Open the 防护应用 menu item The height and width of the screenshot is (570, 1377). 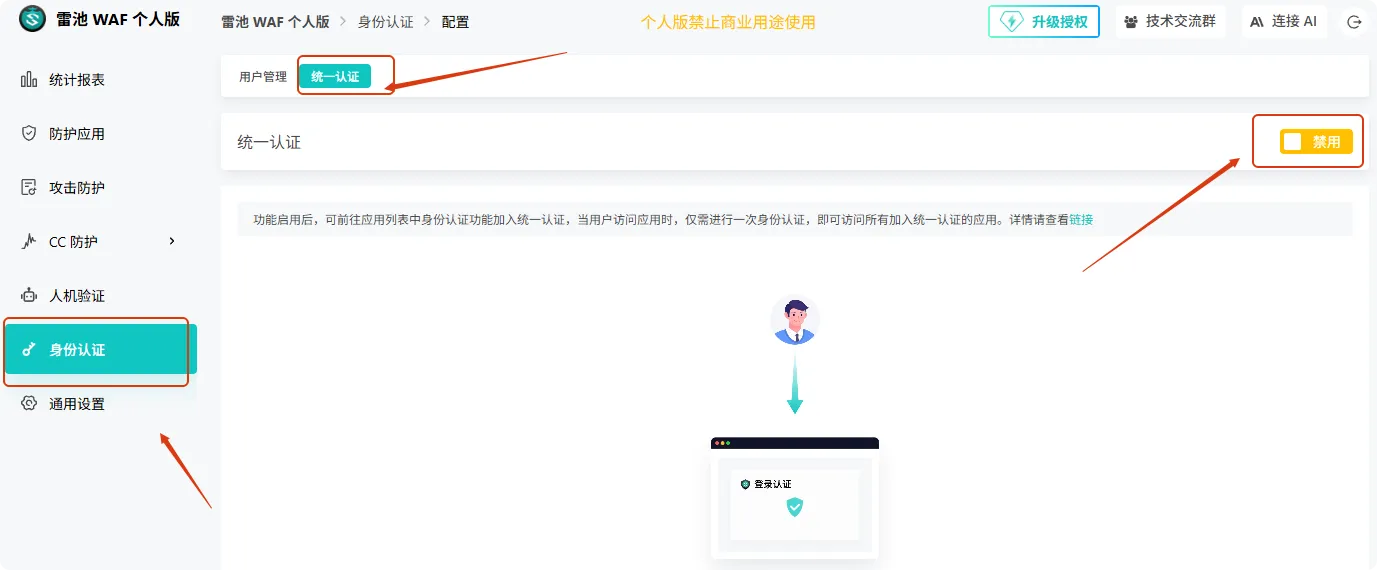pos(100,133)
